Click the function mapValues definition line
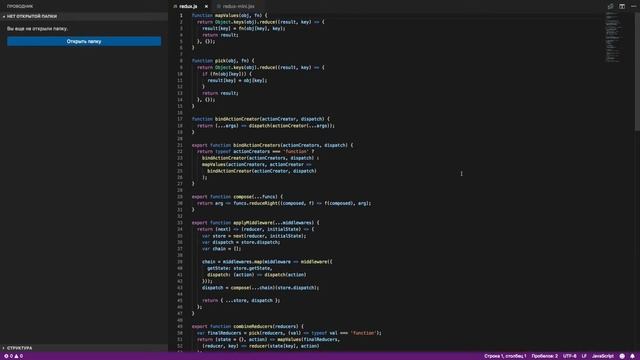Viewport: 640px width, 360px height. [x=229, y=16]
